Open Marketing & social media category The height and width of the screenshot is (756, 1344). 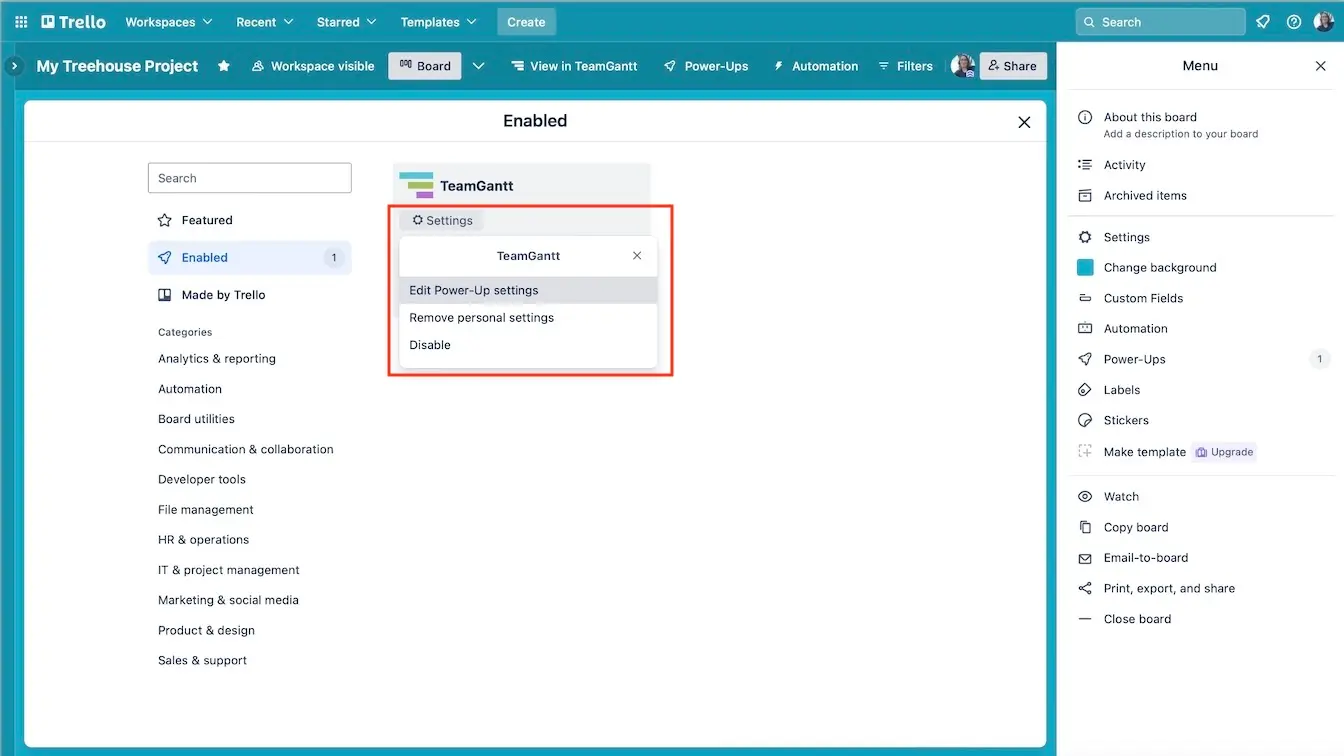coord(228,600)
